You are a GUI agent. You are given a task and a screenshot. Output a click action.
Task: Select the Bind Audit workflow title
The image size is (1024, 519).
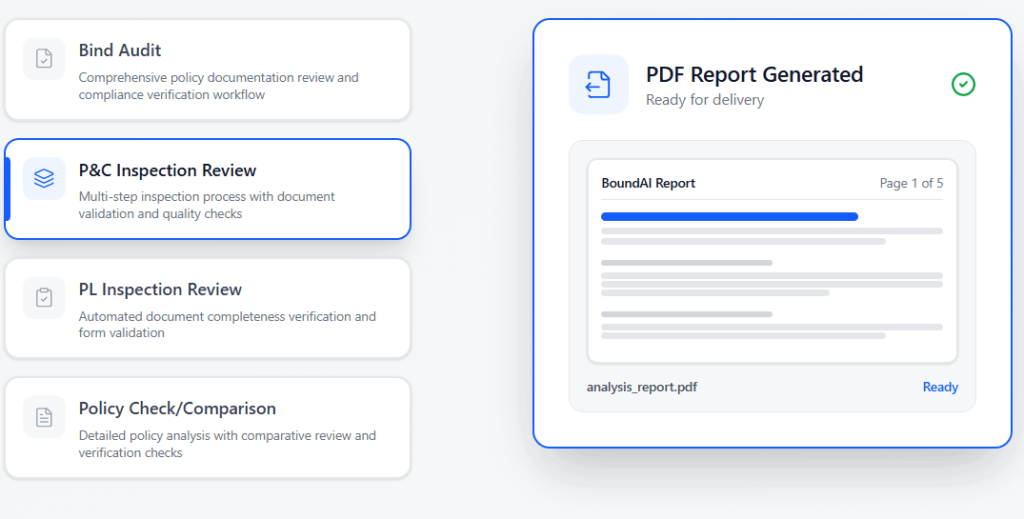click(120, 50)
